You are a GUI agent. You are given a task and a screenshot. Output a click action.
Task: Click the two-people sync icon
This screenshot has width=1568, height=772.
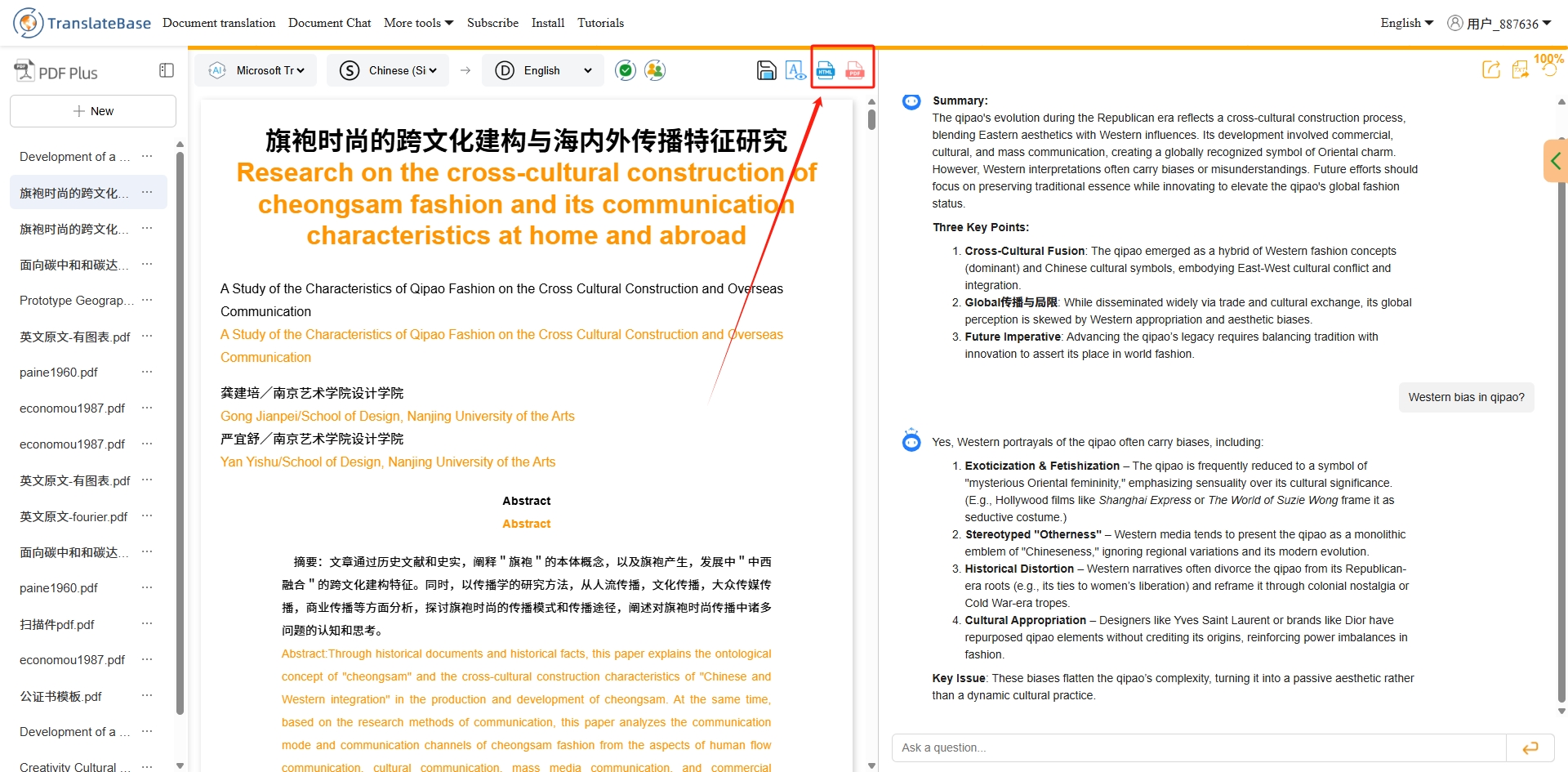click(x=655, y=70)
